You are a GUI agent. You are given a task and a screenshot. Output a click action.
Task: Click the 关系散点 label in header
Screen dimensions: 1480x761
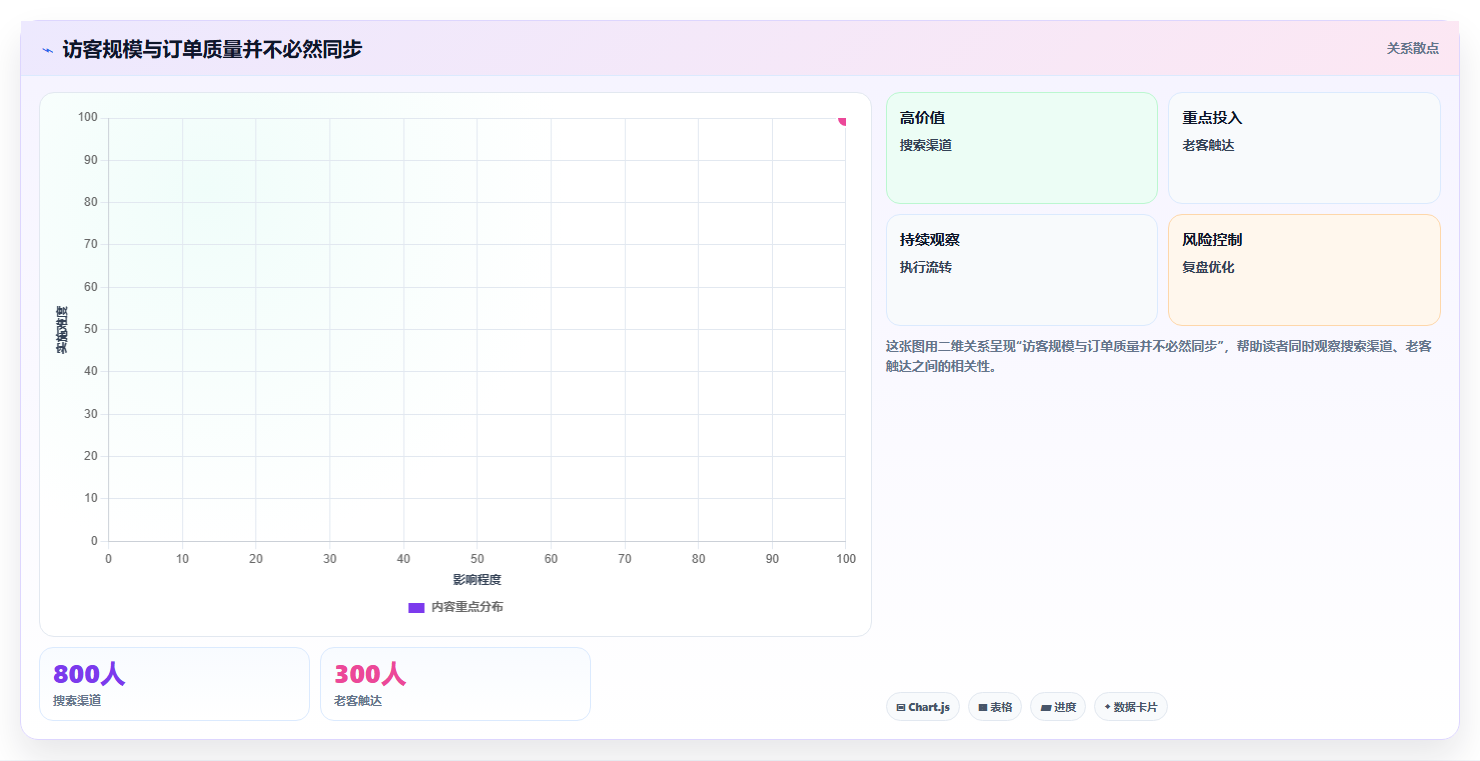click(x=1412, y=48)
